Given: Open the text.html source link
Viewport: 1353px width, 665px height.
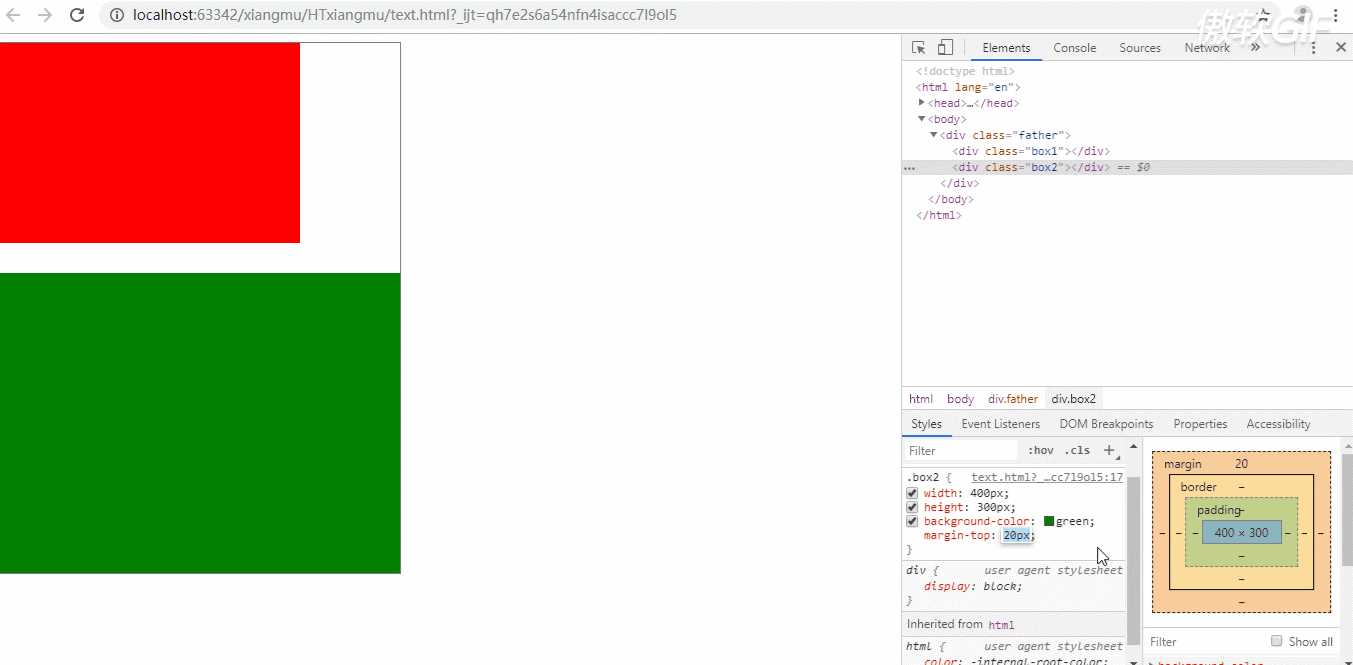Looking at the screenshot, I should 1046,478.
